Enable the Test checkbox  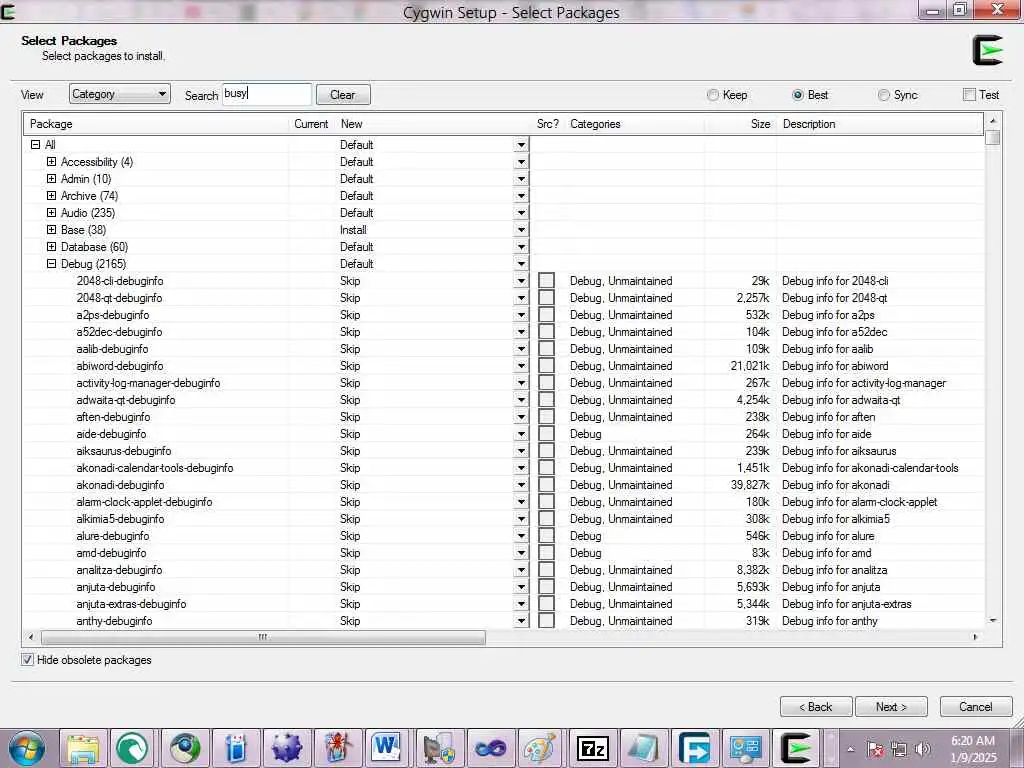click(969, 95)
